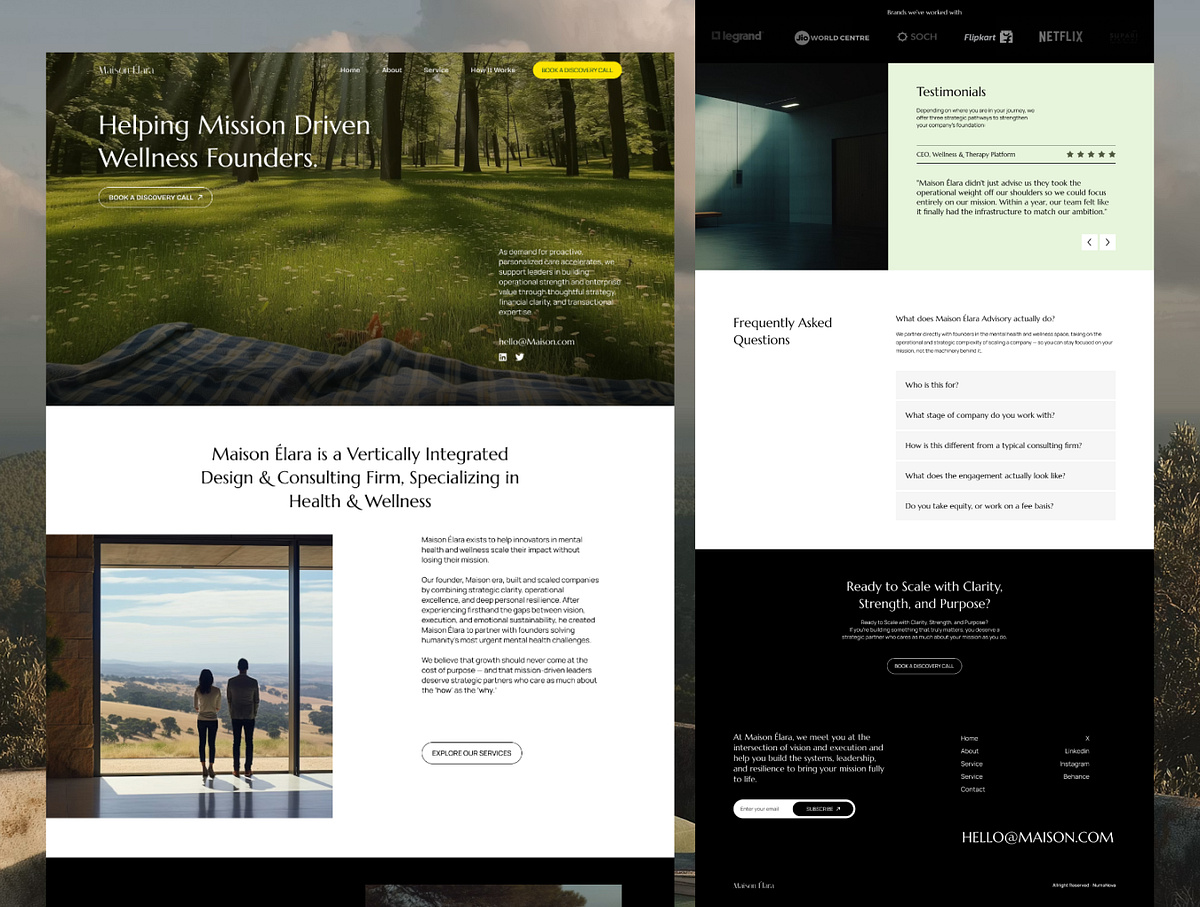The width and height of the screenshot is (1200, 907).
Task: Open the LinkedIn icon in the hero section
Action: point(503,357)
